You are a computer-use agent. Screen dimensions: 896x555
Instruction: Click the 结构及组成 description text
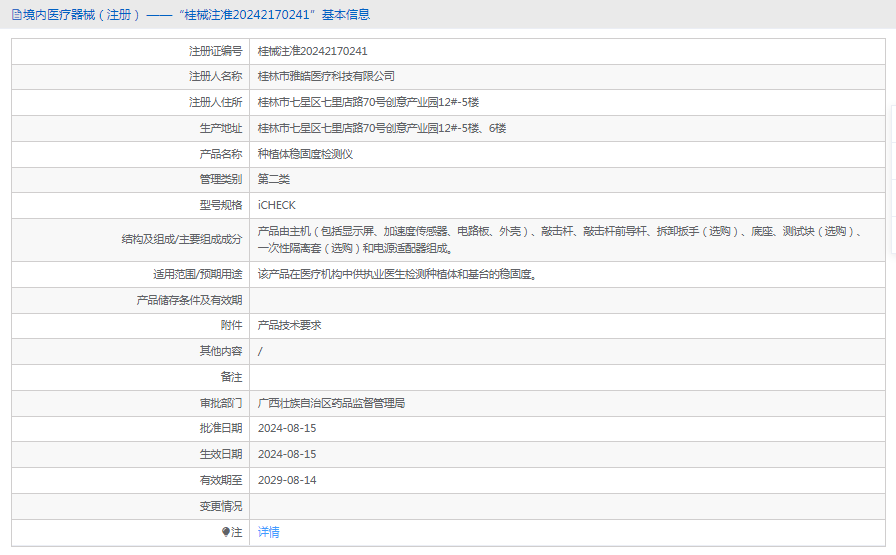click(x=560, y=239)
